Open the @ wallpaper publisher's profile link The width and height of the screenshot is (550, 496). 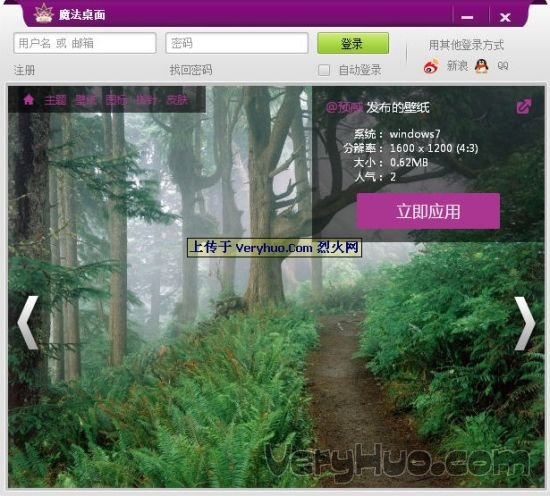(344, 107)
